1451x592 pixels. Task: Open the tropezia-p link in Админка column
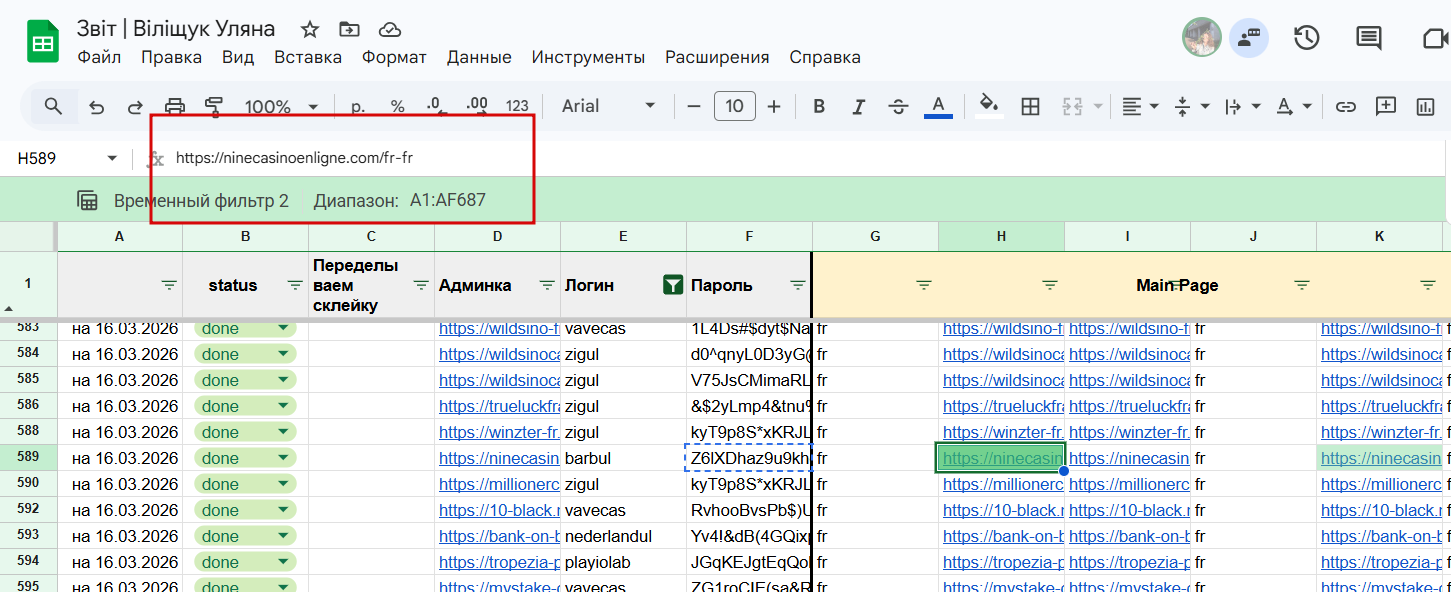coord(498,562)
